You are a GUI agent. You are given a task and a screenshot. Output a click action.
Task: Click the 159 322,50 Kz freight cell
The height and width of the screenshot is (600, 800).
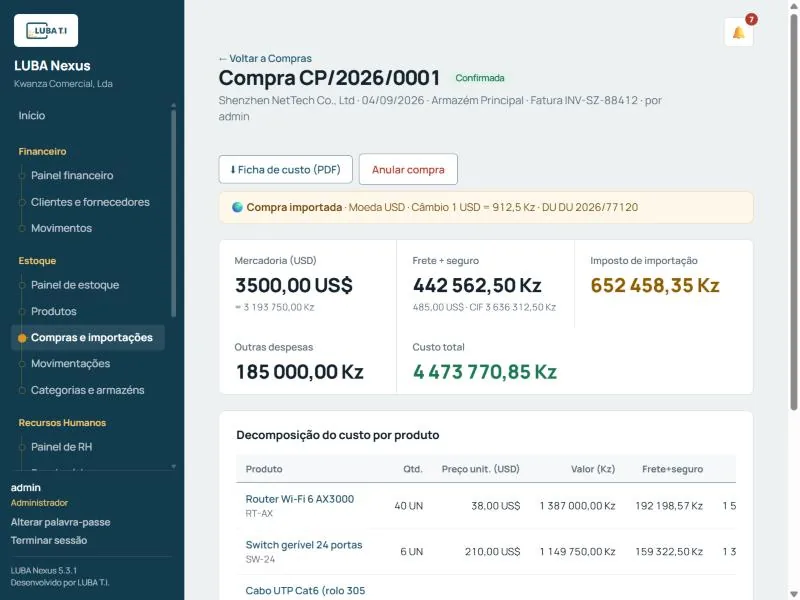[x=669, y=552]
